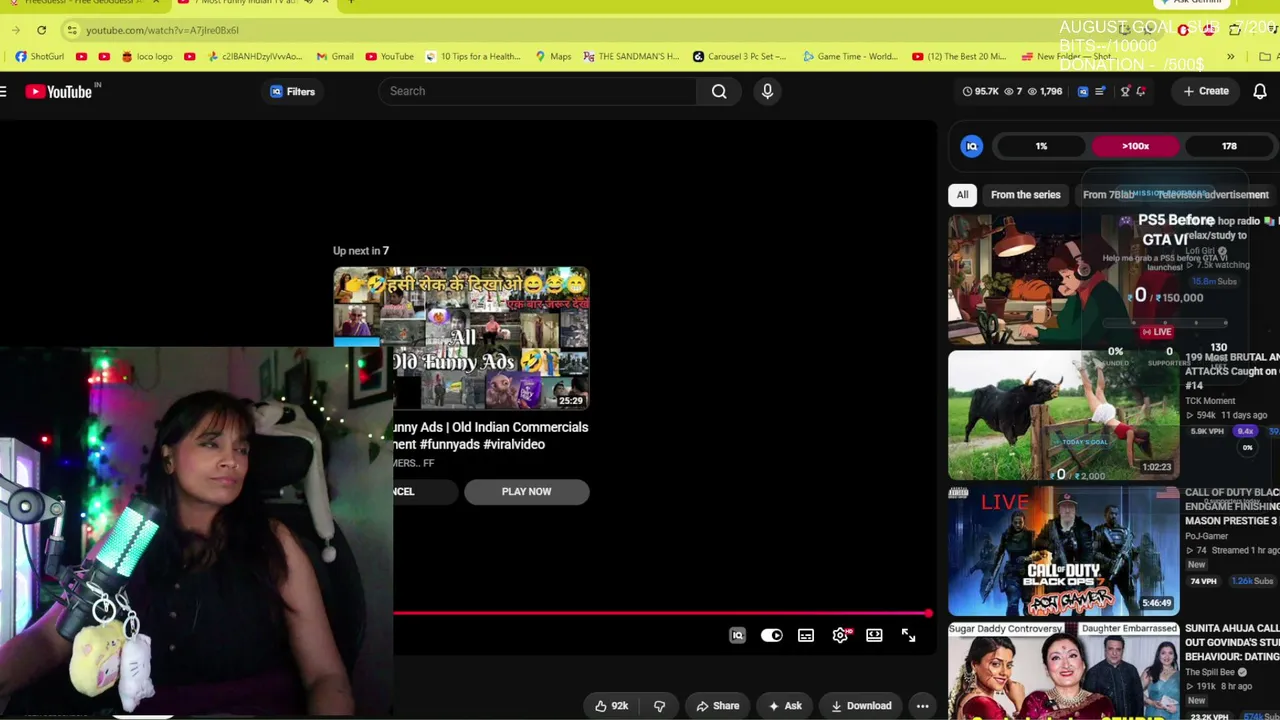Click the Ask button

[785, 706]
